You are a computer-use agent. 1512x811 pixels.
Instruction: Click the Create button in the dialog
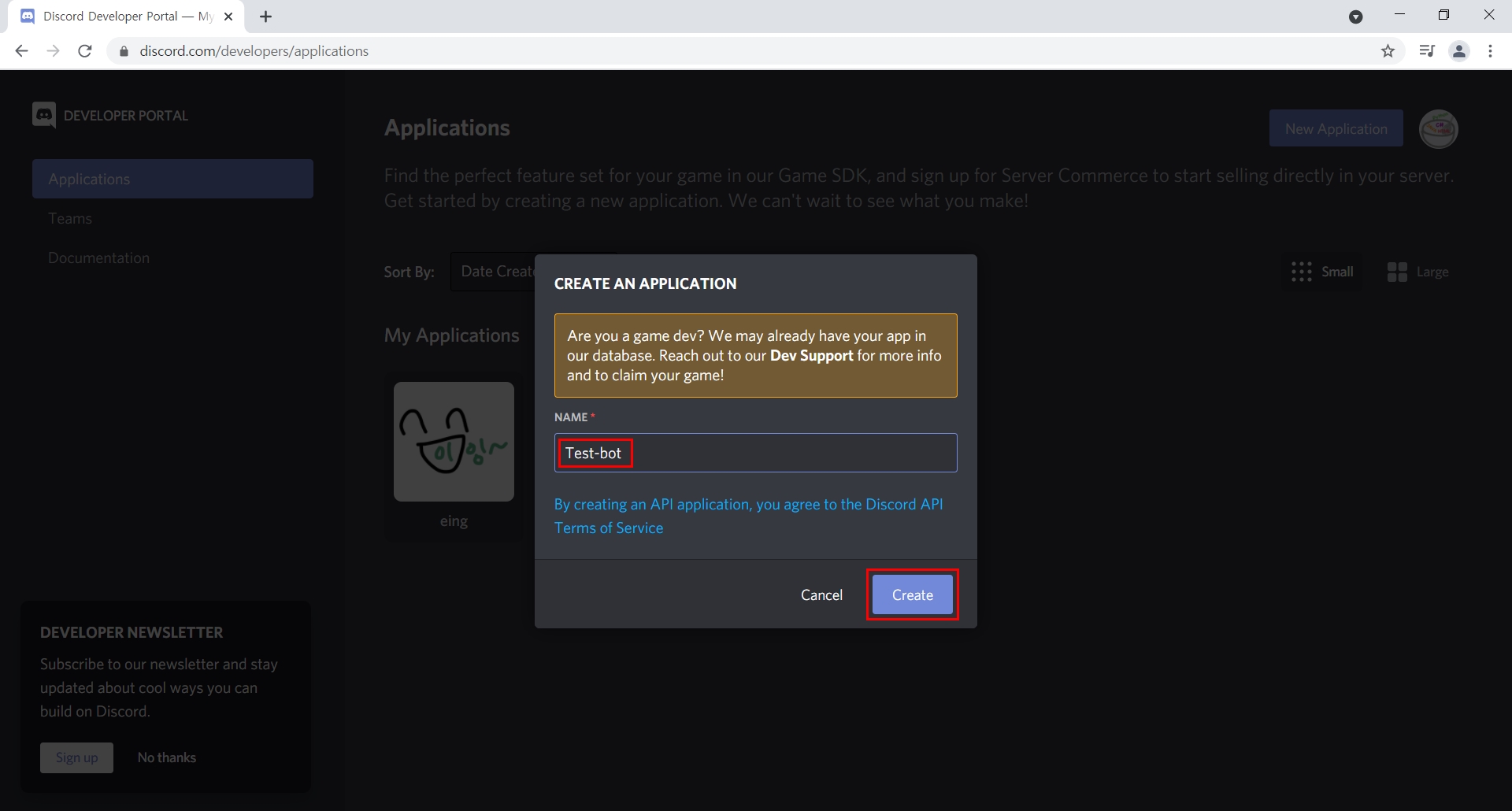pyautogui.click(x=912, y=594)
